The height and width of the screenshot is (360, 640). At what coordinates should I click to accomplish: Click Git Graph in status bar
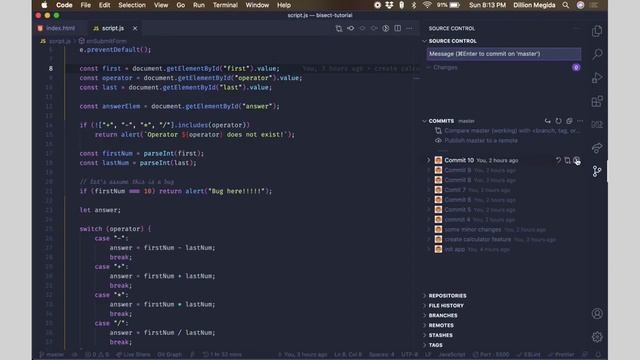point(169,355)
